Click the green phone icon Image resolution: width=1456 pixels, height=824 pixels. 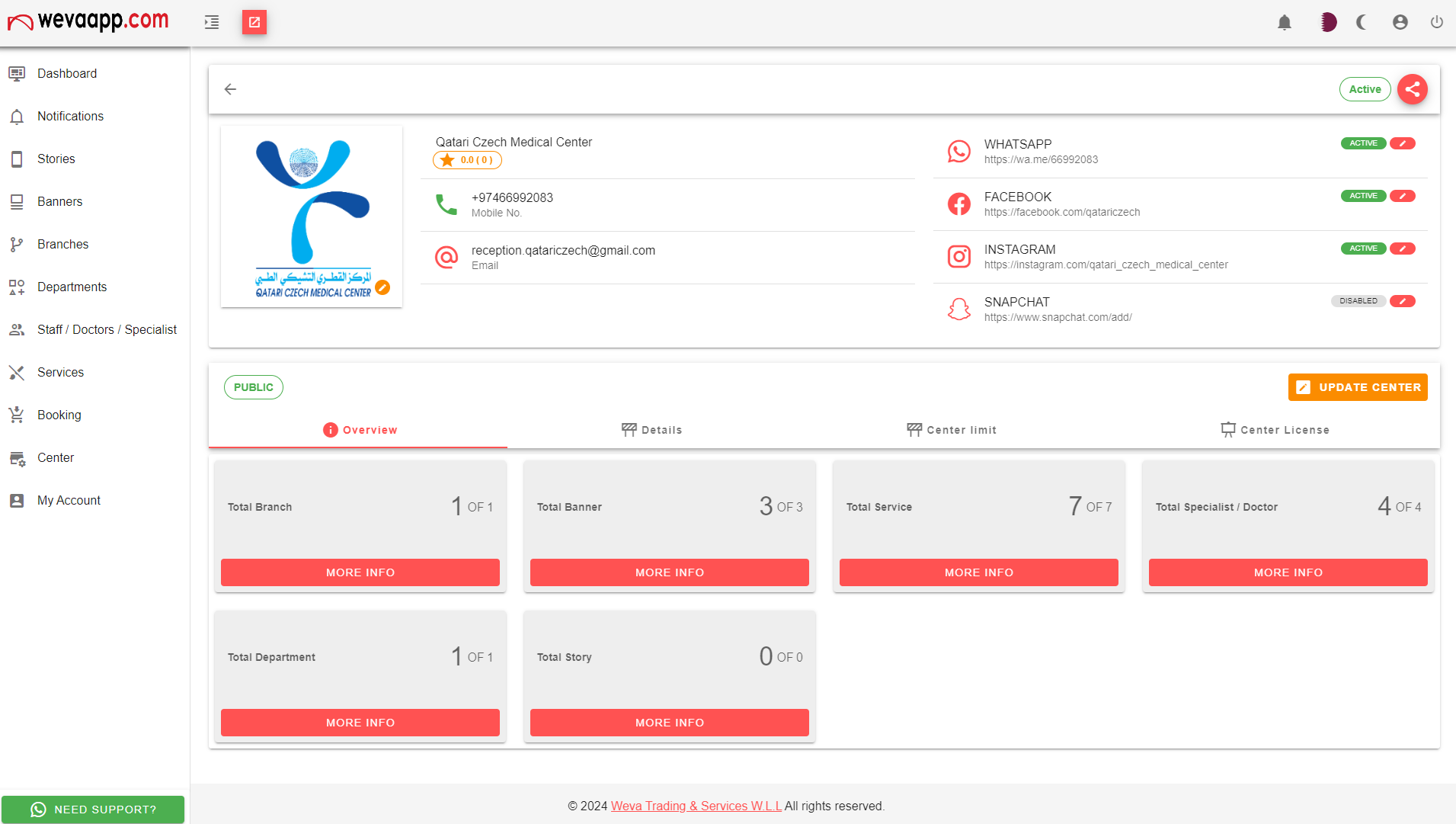tap(446, 204)
